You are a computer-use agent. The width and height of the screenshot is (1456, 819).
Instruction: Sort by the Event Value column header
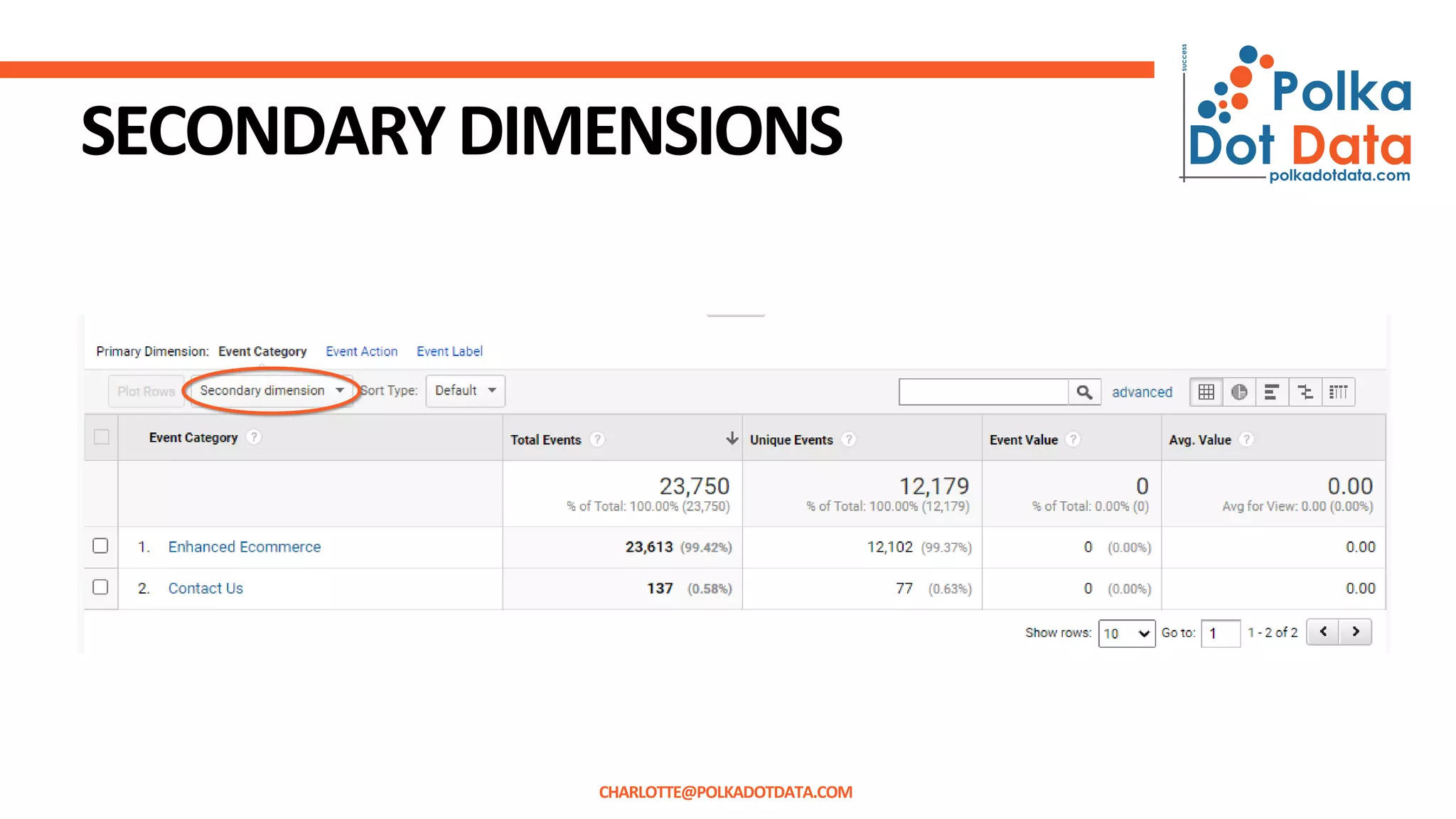pyautogui.click(x=1024, y=439)
